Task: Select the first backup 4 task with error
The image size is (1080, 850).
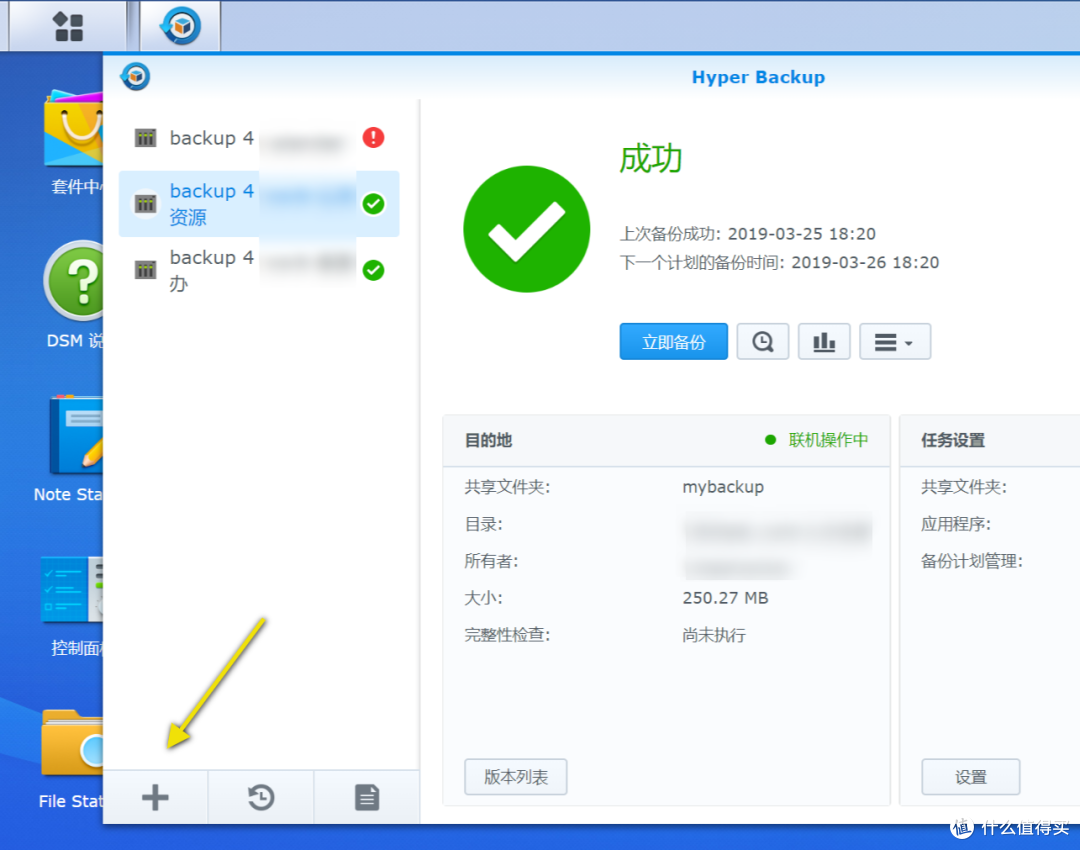Action: (x=259, y=138)
